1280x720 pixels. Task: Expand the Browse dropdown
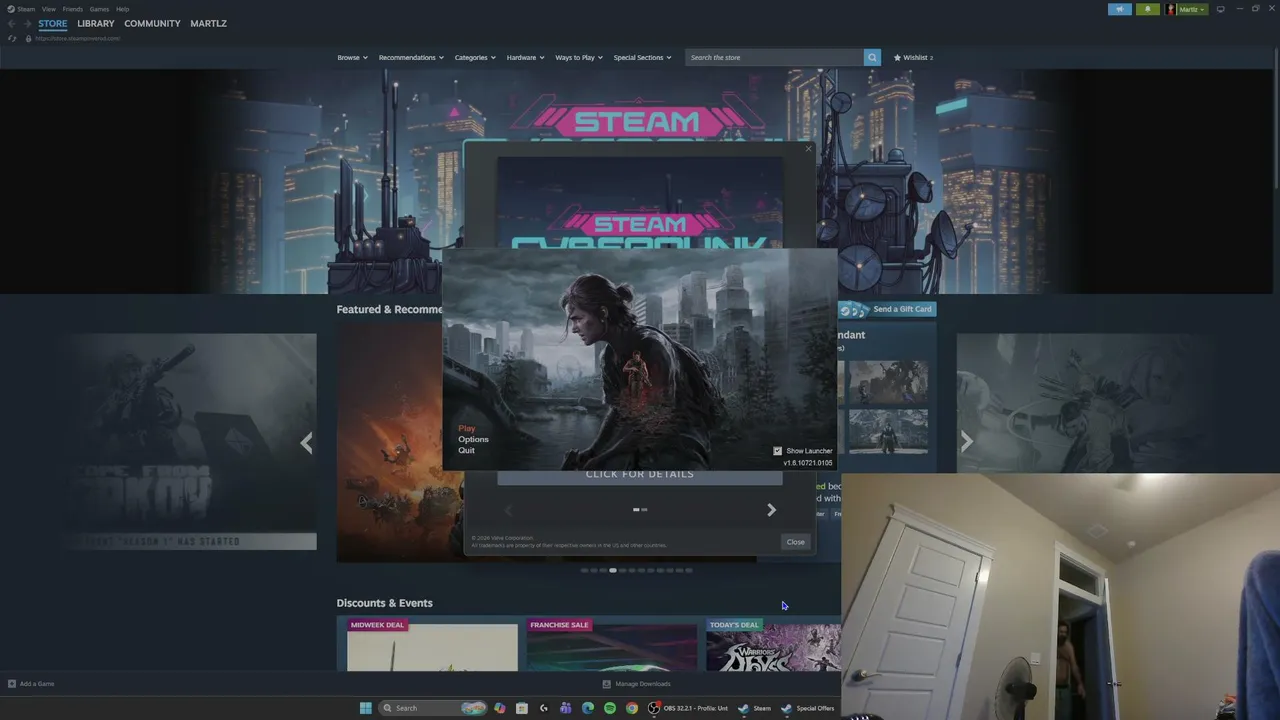point(352,57)
